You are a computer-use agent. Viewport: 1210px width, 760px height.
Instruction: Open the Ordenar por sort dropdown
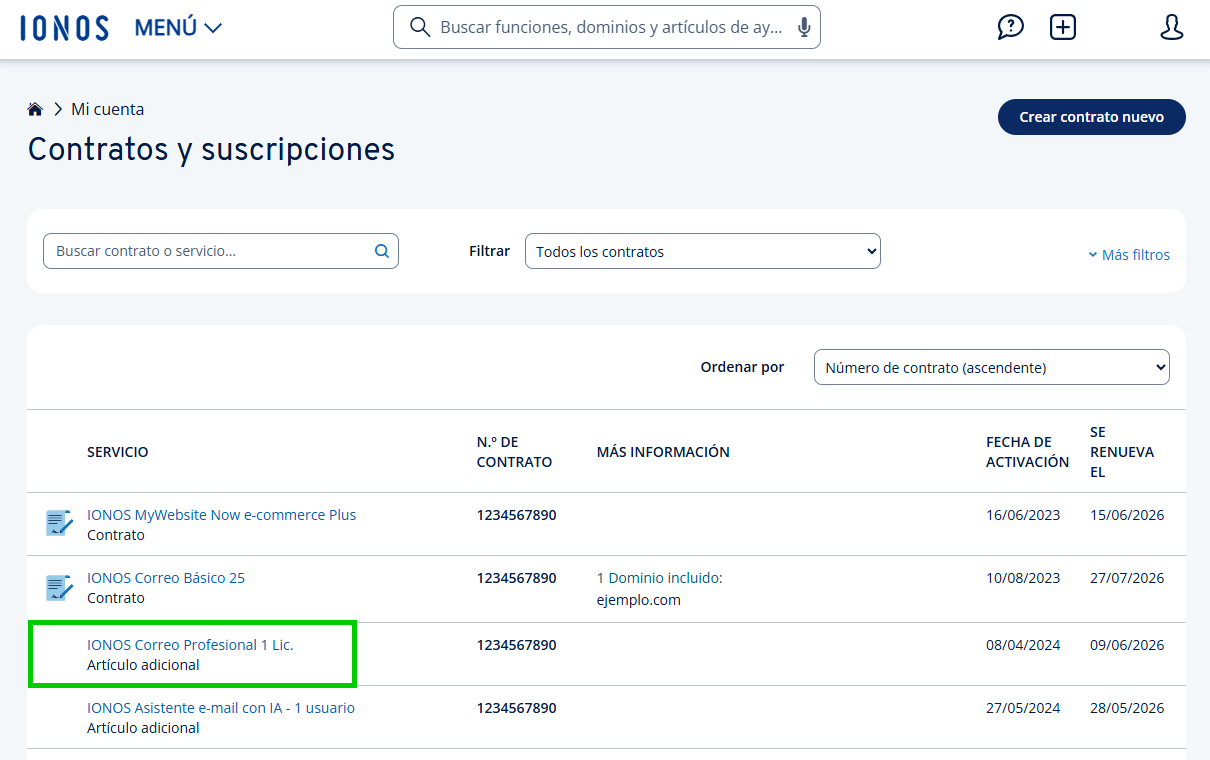point(992,367)
